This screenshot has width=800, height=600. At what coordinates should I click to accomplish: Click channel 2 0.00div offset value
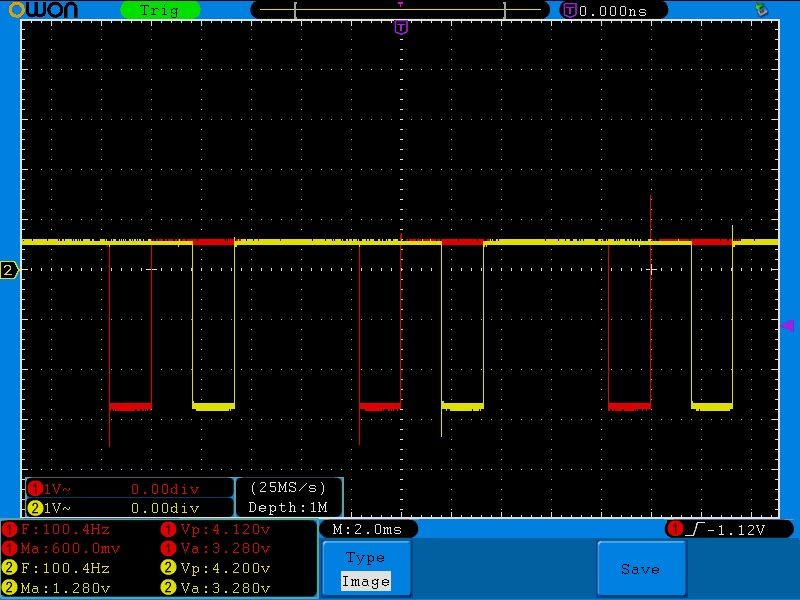click(165, 508)
